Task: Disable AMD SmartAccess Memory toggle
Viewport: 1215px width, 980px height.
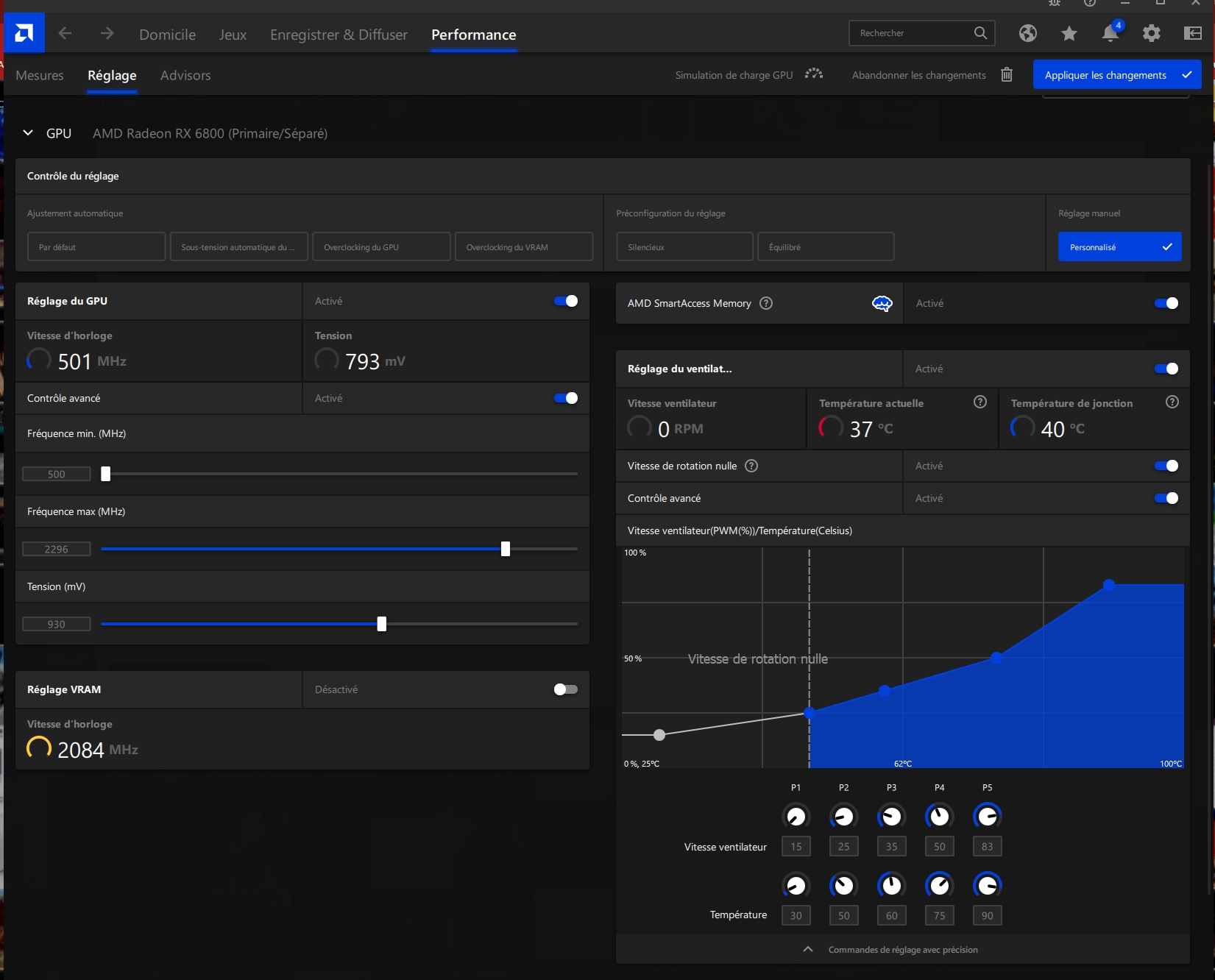Action: pos(1166,303)
